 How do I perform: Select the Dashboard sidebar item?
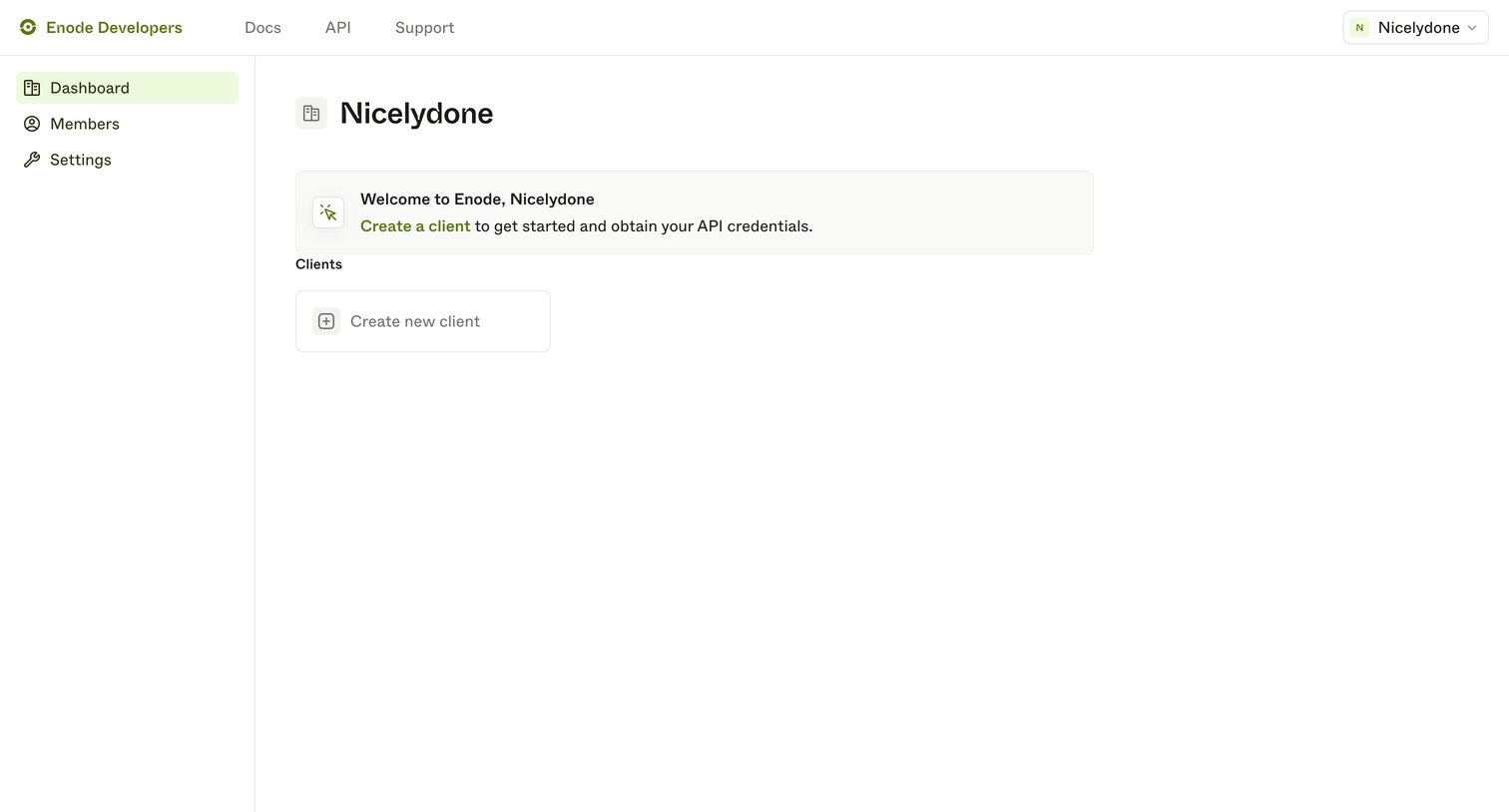128,88
